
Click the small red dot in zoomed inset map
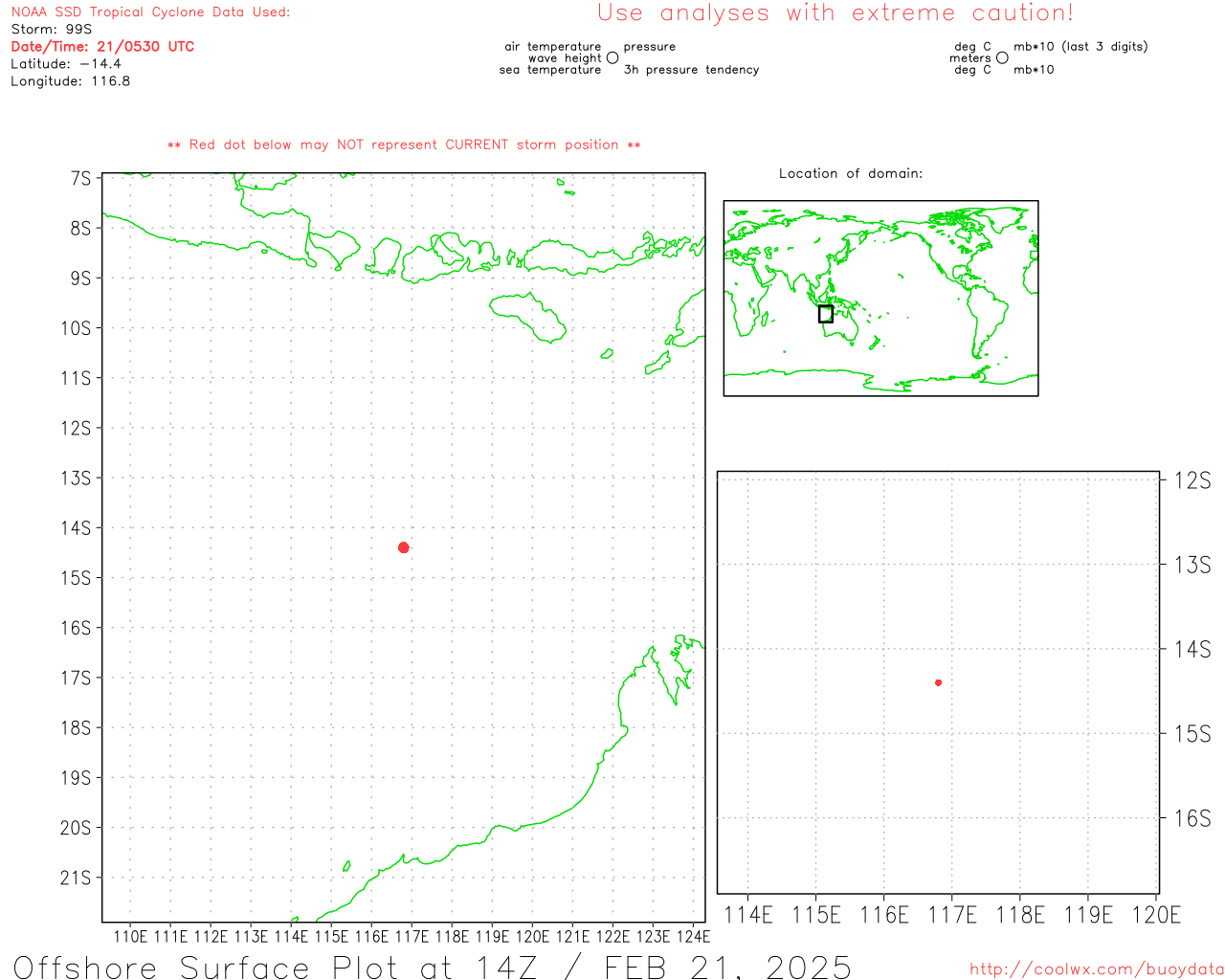coord(939,682)
